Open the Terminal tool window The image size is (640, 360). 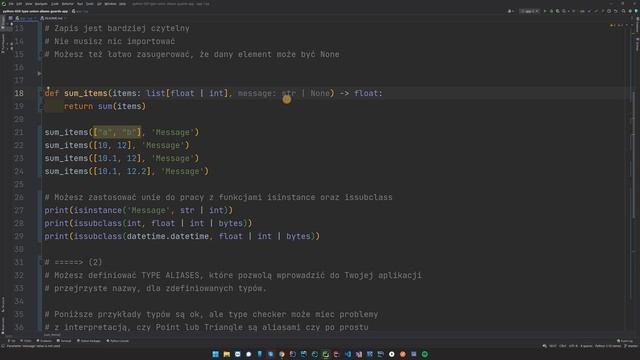[x=64, y=341]
